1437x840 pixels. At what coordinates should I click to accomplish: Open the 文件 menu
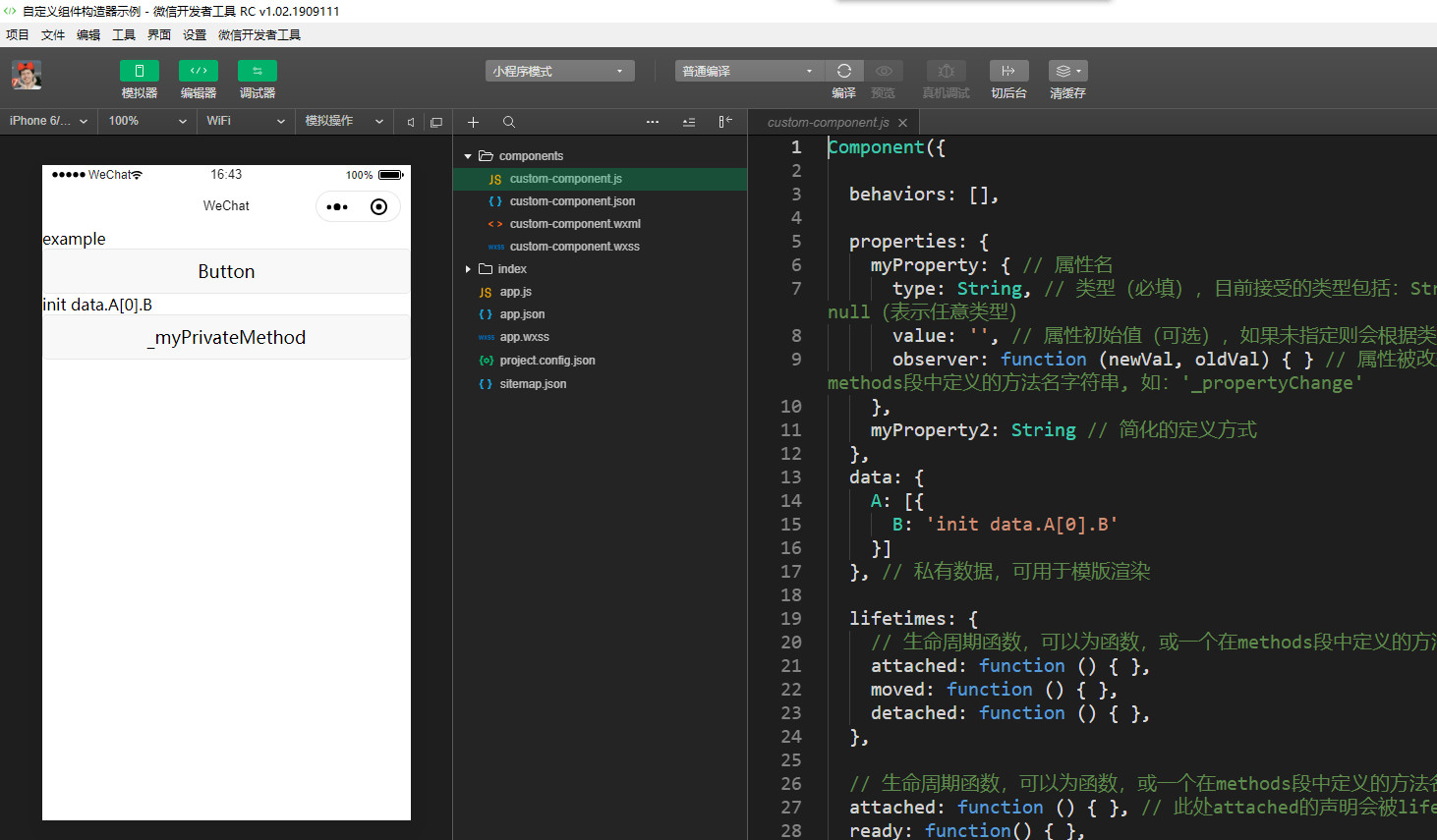(x=53, y=34)
